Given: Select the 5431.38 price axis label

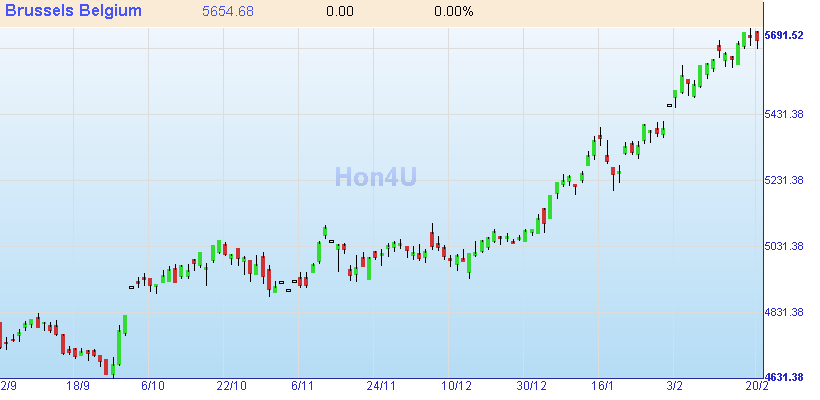Looking at the screenshot, I should (x=784, y=115).
